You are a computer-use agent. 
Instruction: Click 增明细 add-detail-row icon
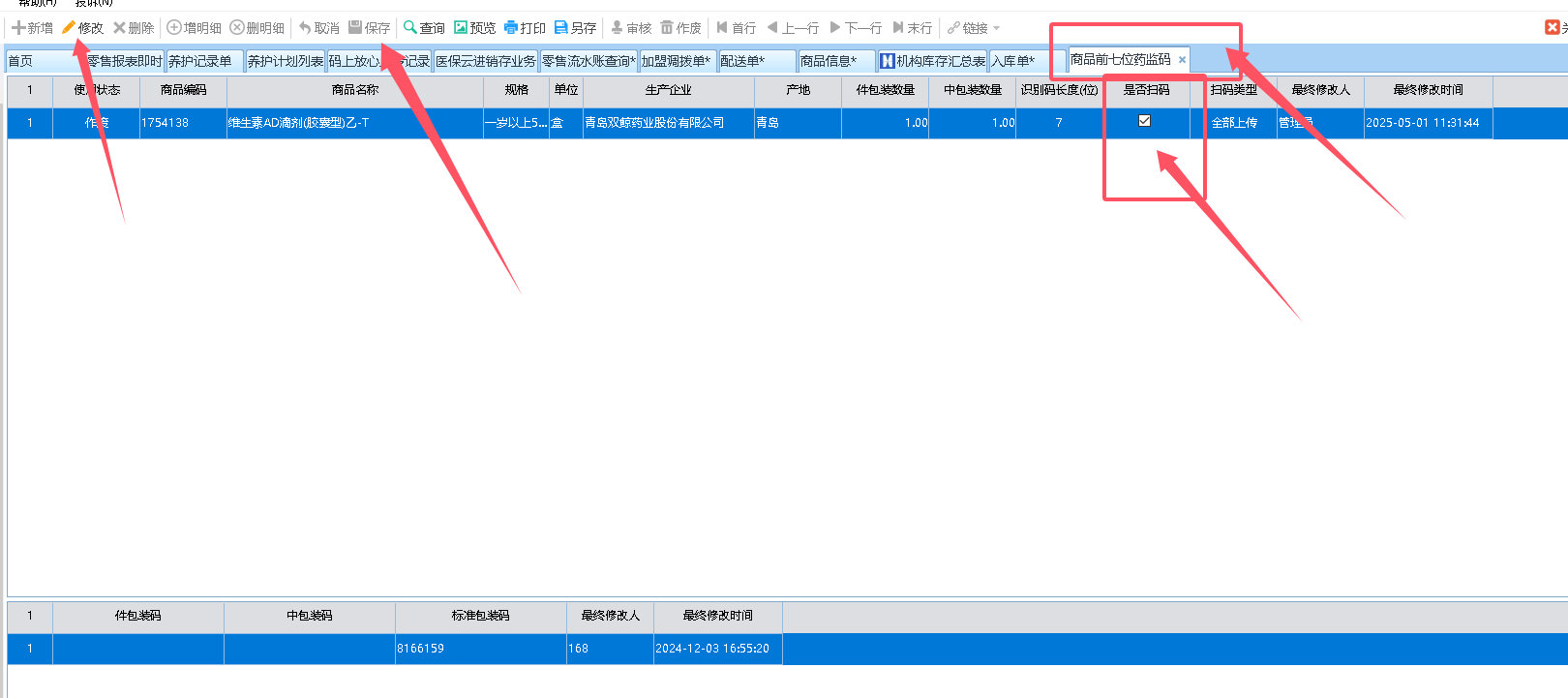pos(174,28)
